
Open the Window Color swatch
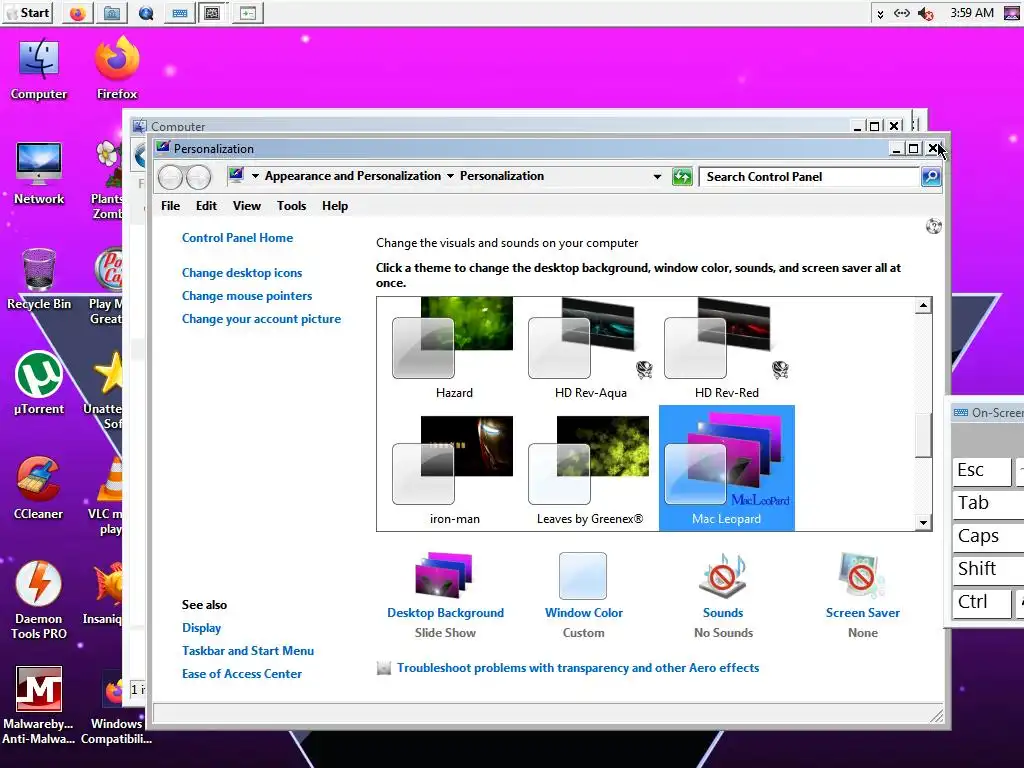click(583, 575)
